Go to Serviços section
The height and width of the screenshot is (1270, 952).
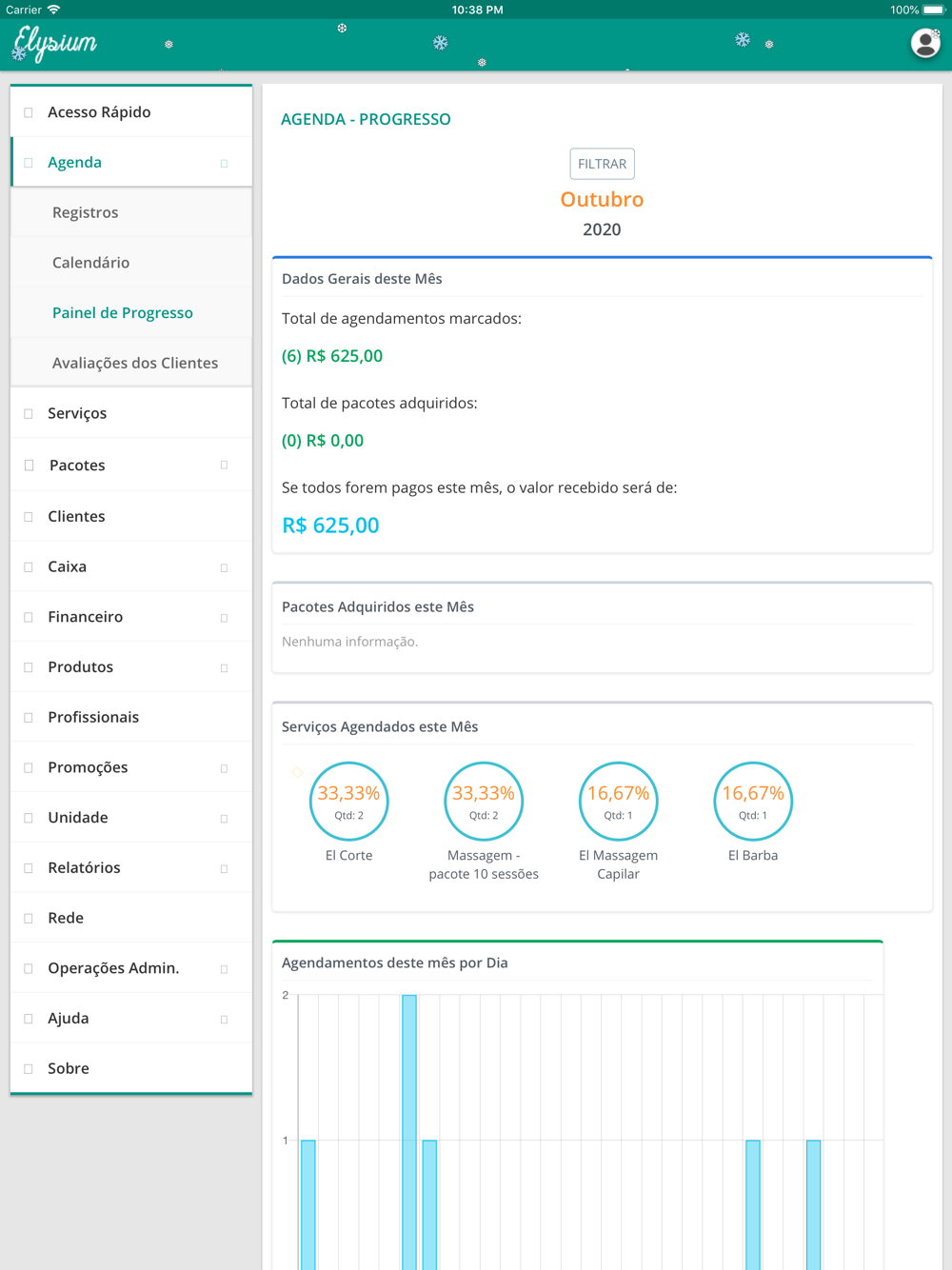point(131,413)
